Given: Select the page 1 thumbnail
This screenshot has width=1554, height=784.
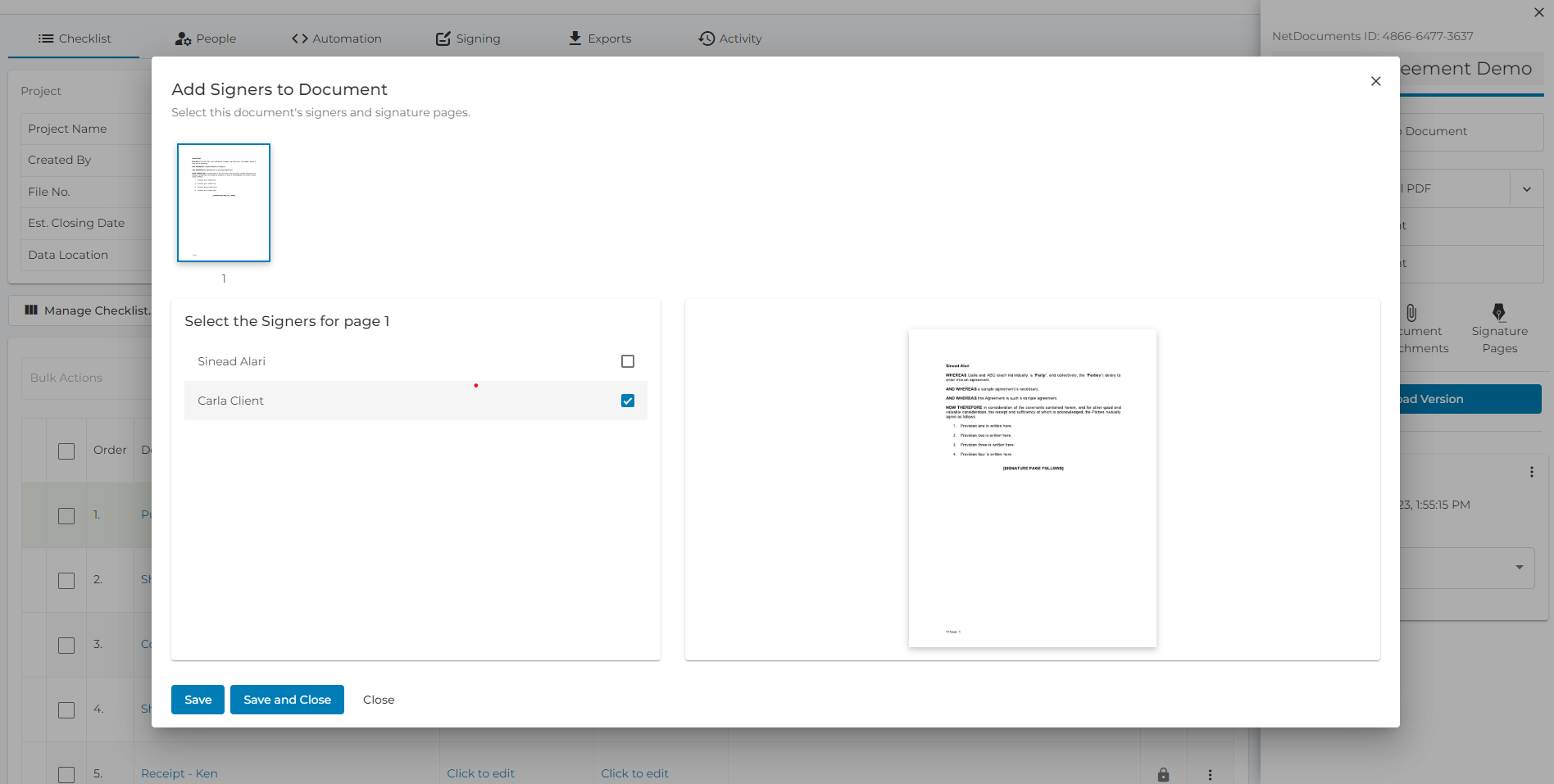Looking at the screenshot, I should [223, 202].
